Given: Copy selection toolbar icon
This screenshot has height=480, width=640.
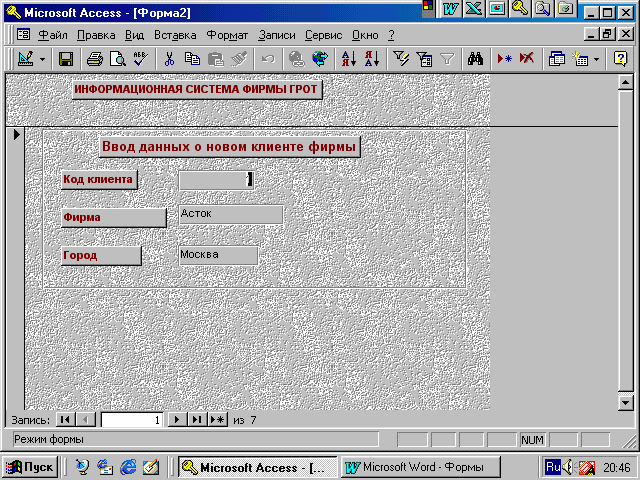Looking at the screenshot, I should click(x=192, y=59).
